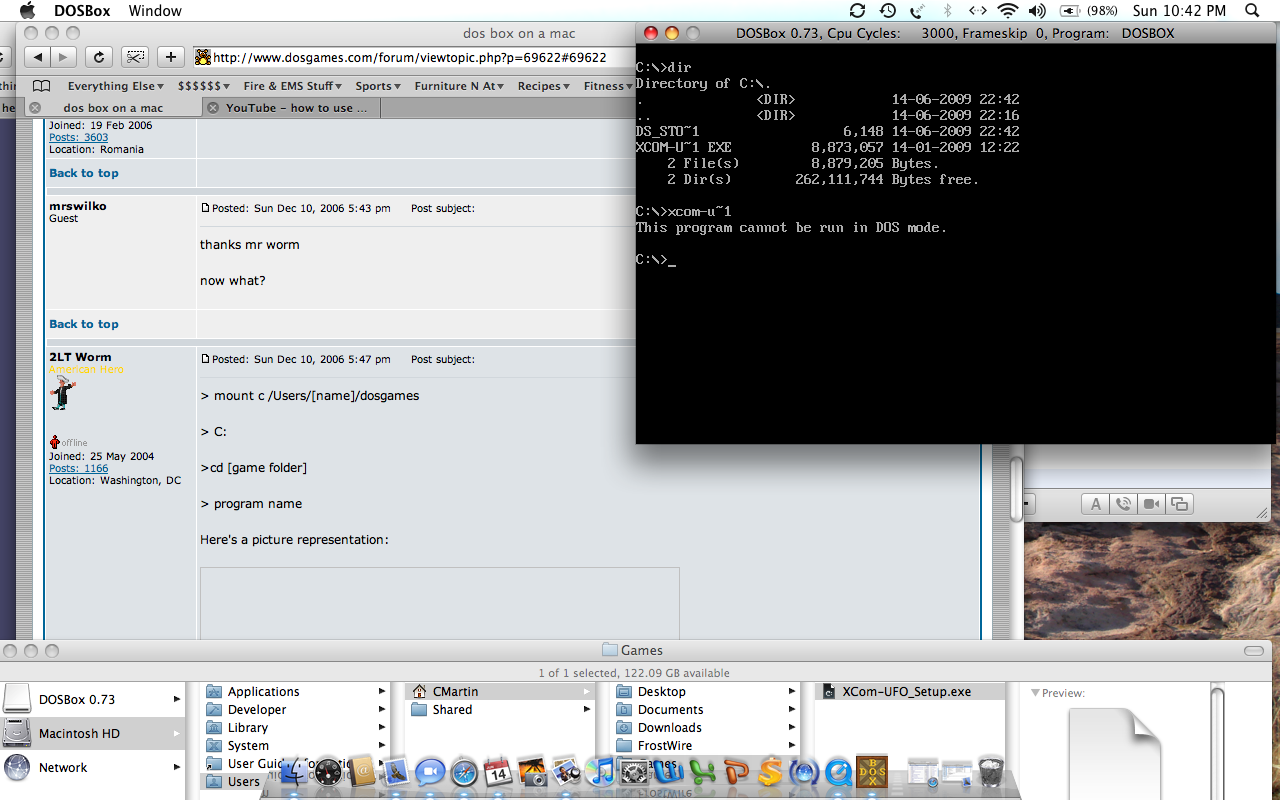Select DOSBox 0.73 volume in Finder sidebar

pos(93,700)
